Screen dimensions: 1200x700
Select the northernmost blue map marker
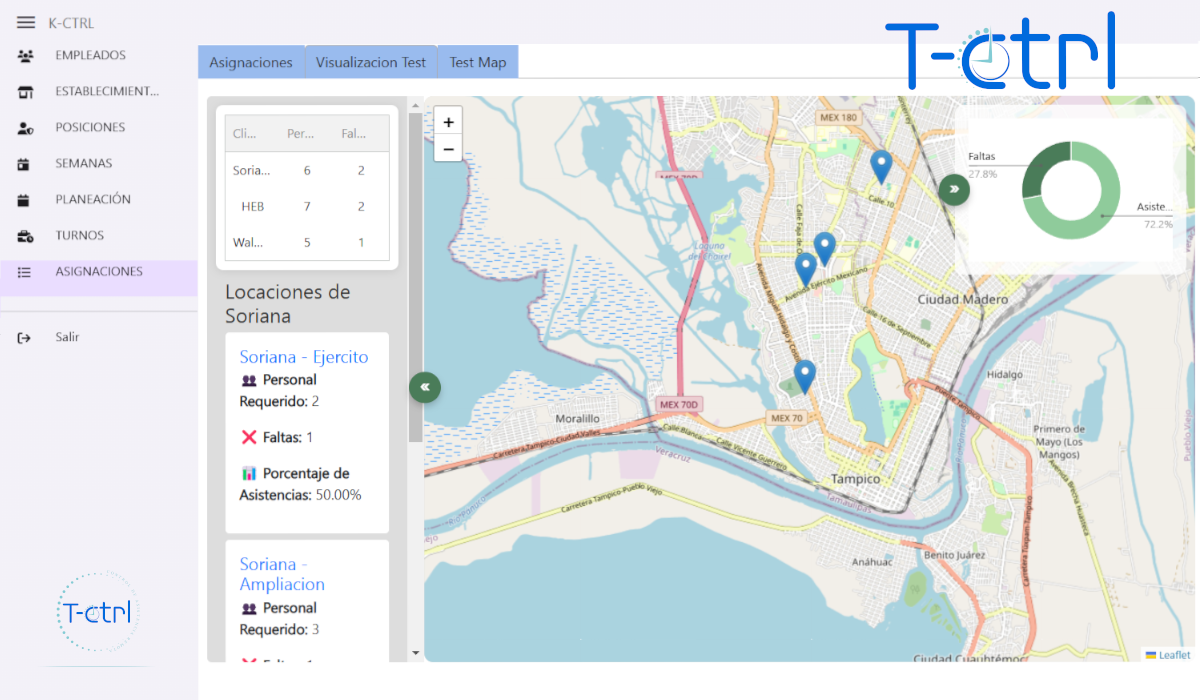click(881, 165)
